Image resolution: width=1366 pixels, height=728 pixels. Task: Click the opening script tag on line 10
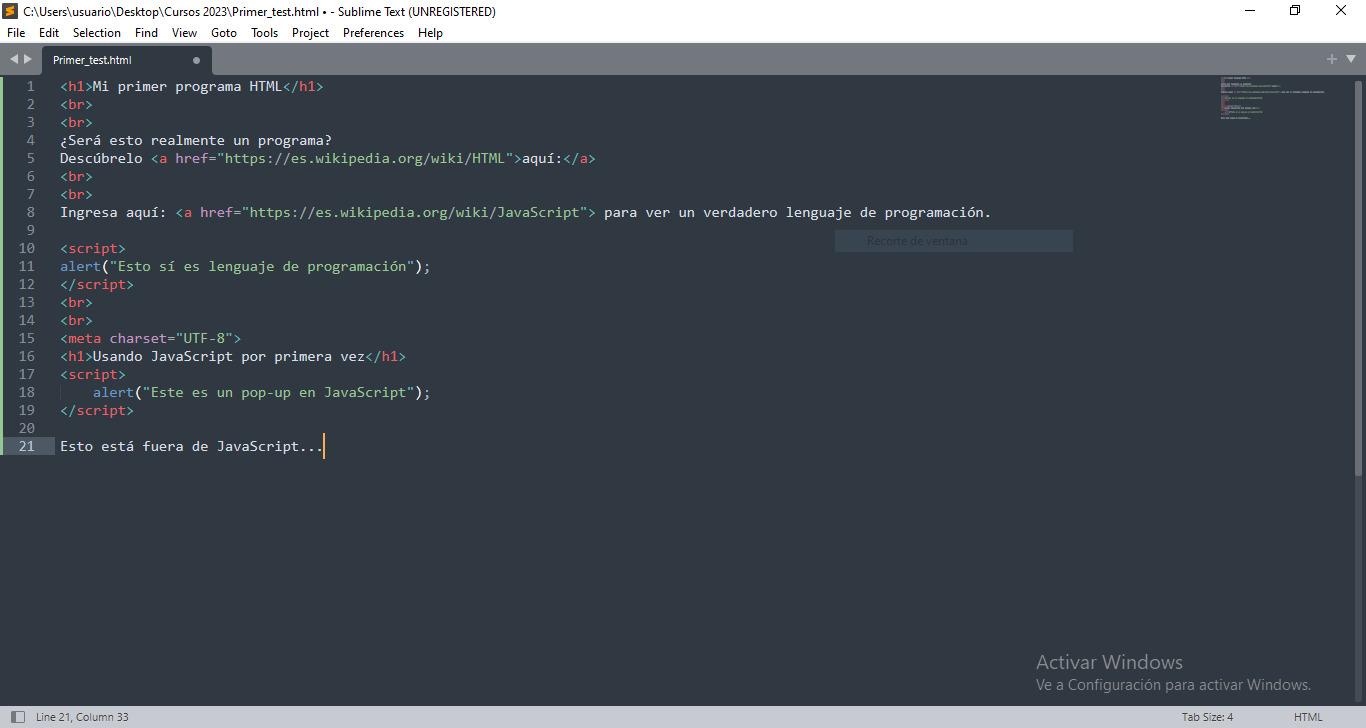[93, 248]
